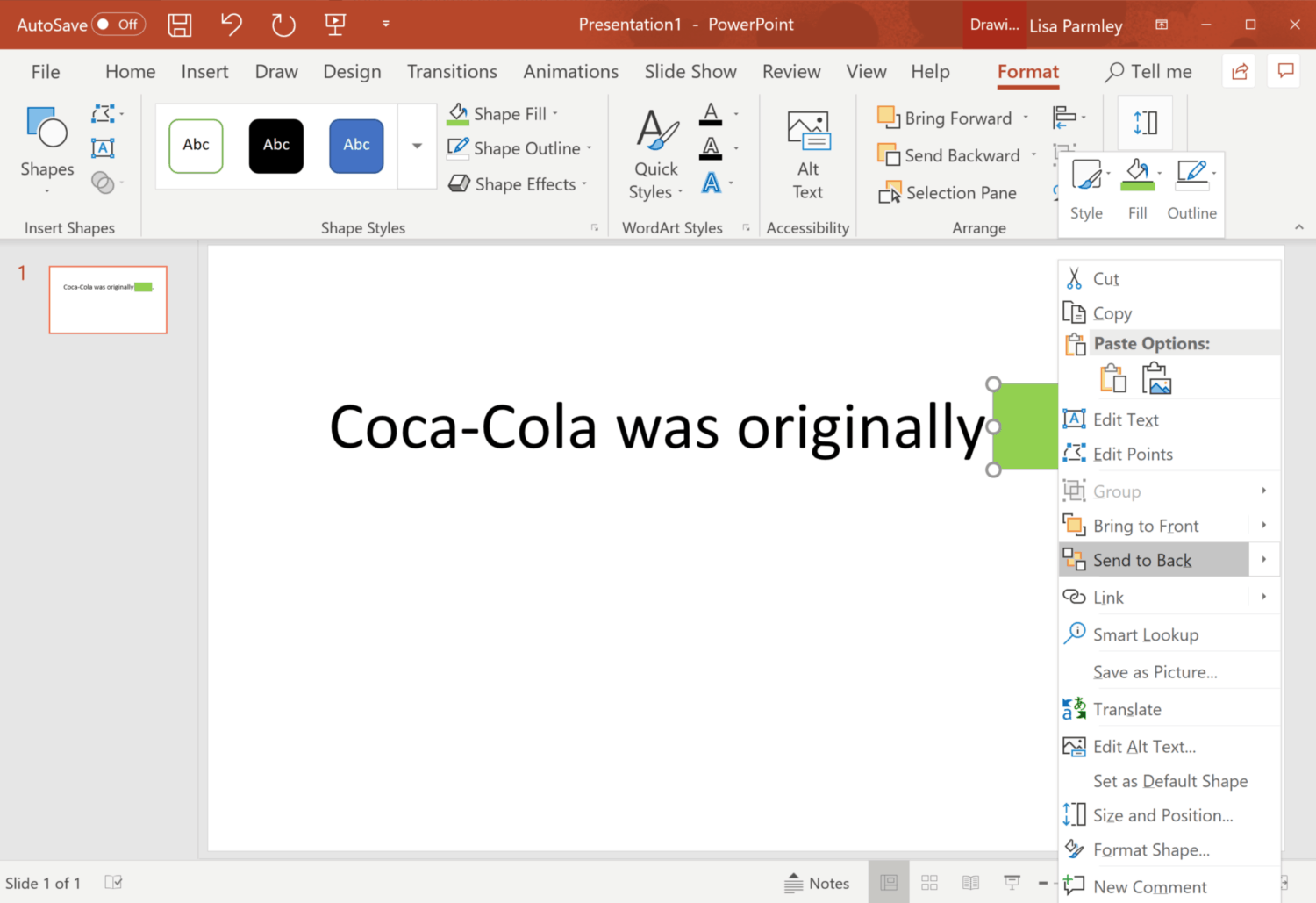Image resolution: width=1316 pixels, height=903 pixels.
Task: Undo the last action
Action: [231, 25]
